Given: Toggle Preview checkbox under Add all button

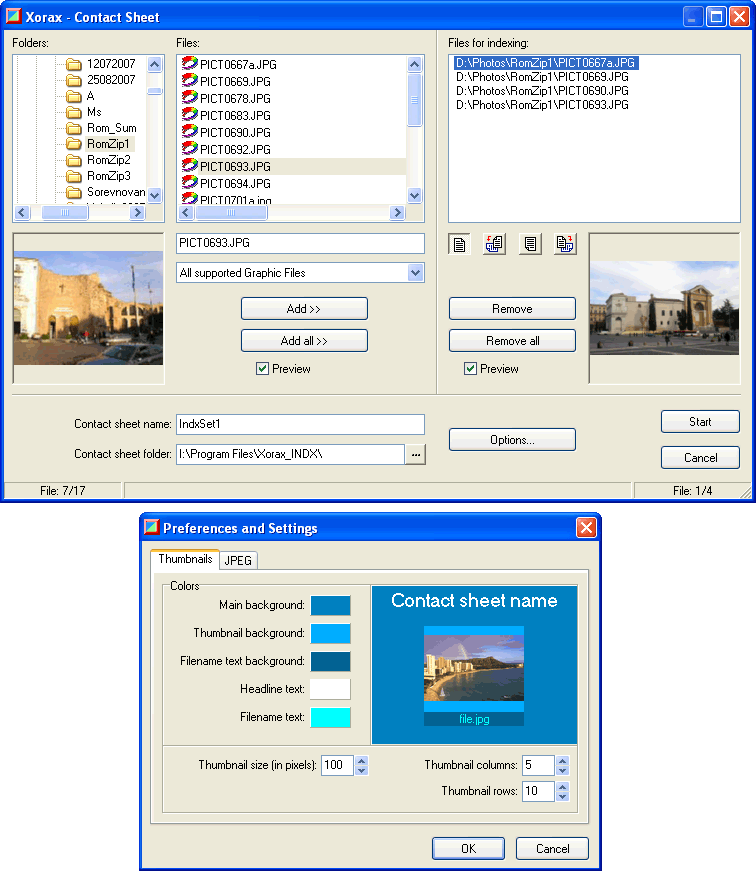Looking at the screenshot, I should pyautogui.click(x=262, y=369).
